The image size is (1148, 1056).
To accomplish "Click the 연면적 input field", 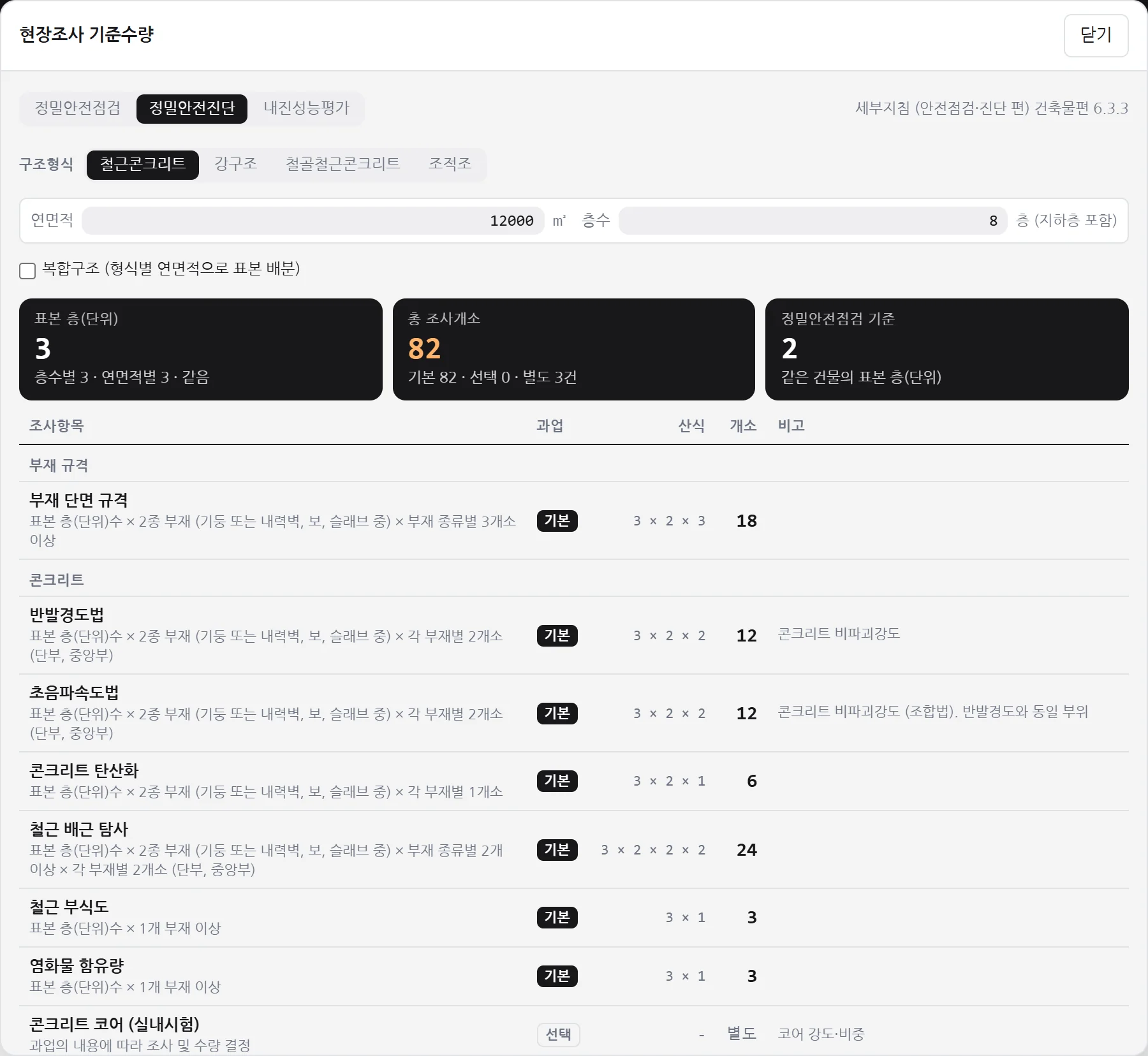I will coord(313,221).
